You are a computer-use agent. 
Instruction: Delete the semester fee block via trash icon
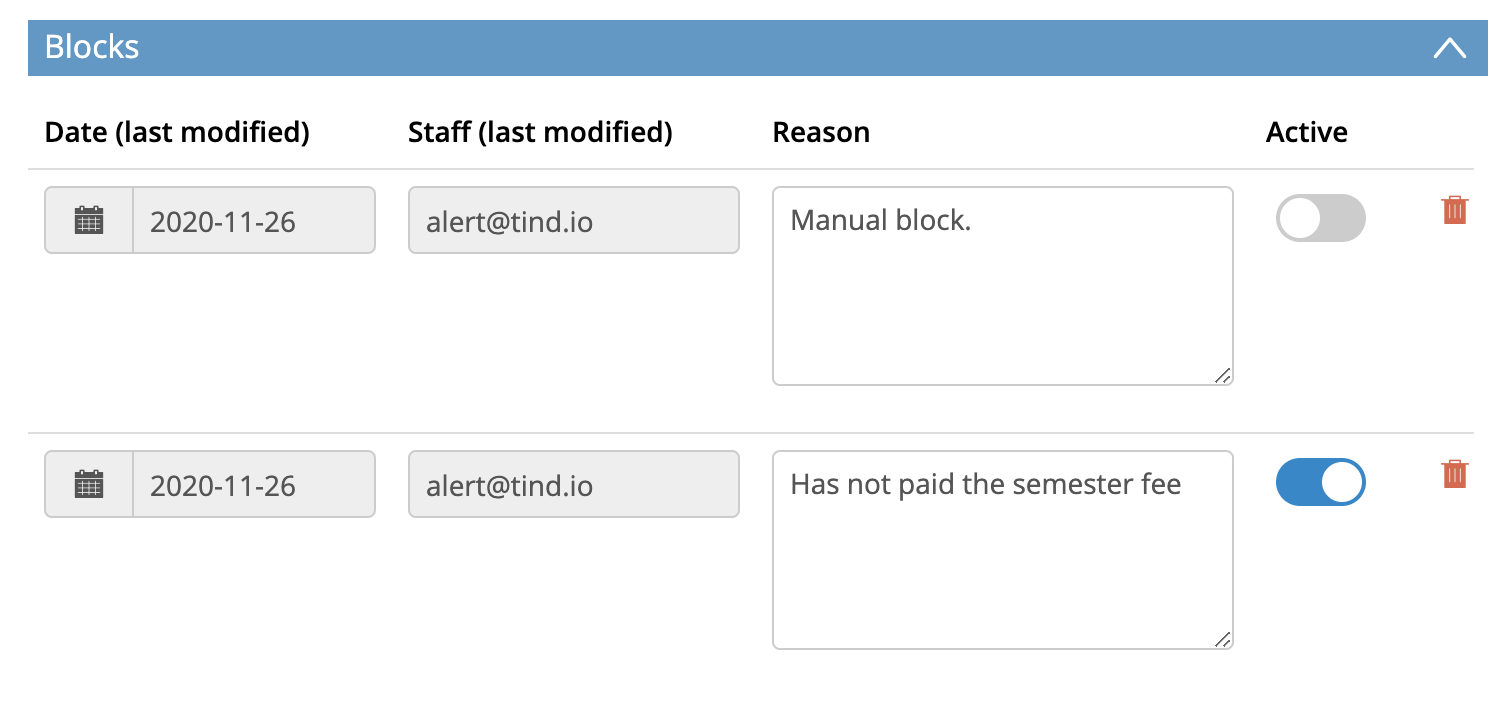pyautogui.click(x=1454, y=474)
